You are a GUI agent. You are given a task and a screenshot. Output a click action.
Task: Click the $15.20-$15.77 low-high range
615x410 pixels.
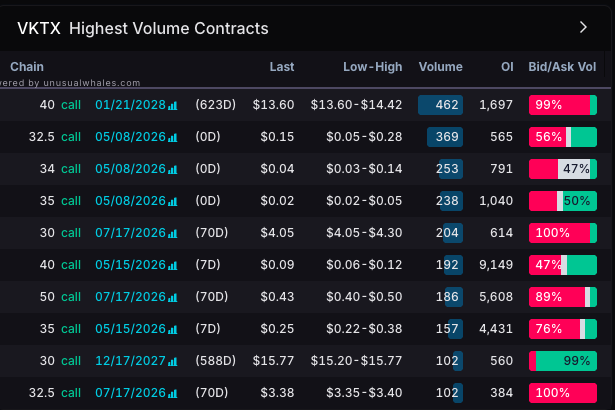coord(357,361)
